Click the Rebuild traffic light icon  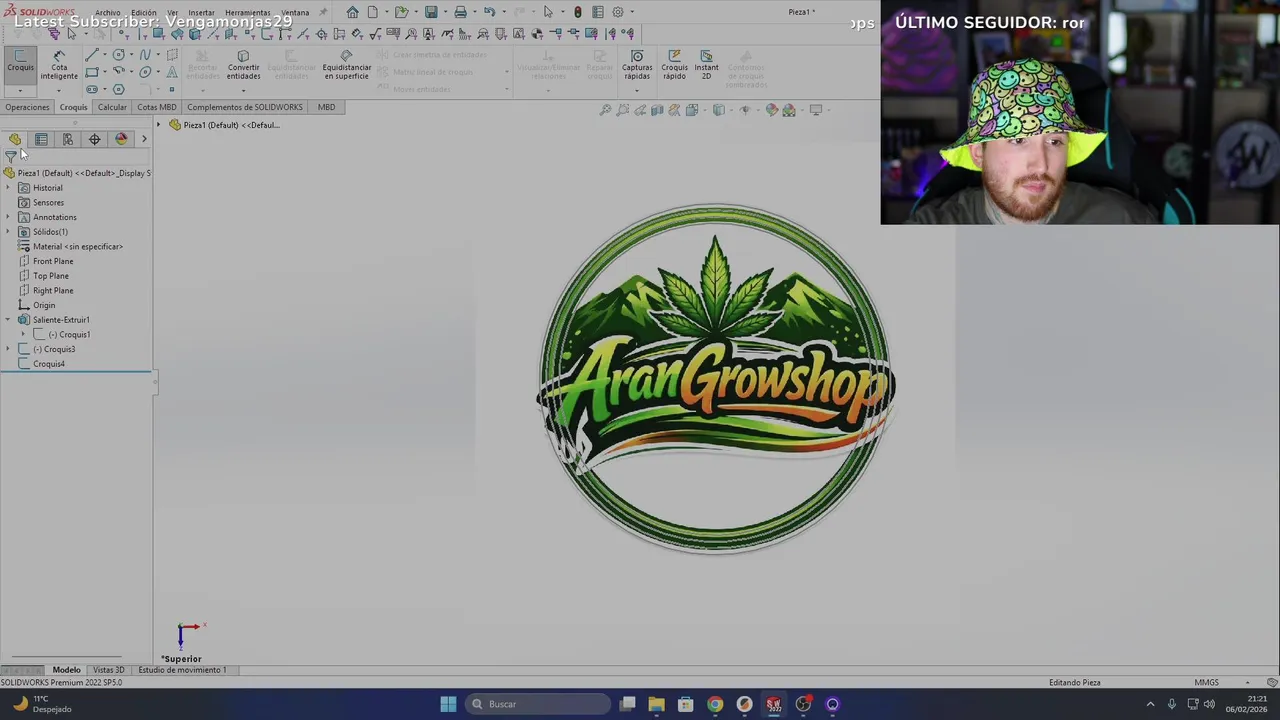coord(578,12)
